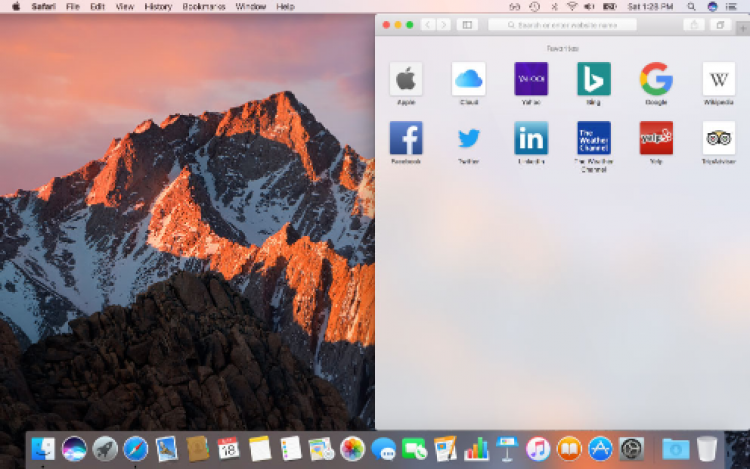Open the Bluetooth status menu
750x469 pixels.
554,7
